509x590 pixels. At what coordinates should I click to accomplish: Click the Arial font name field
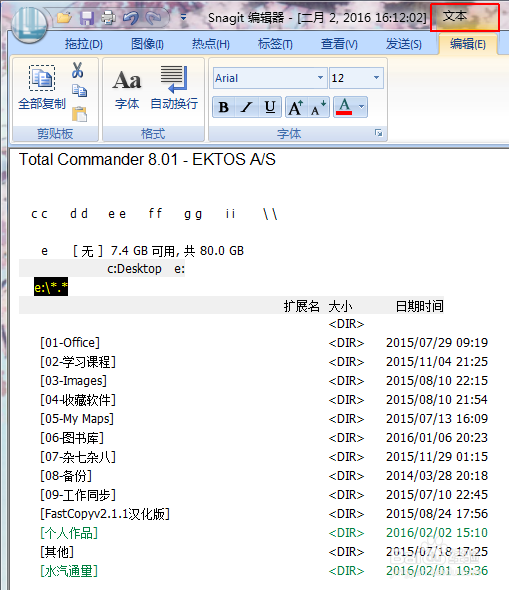click(x=265, y=78)
